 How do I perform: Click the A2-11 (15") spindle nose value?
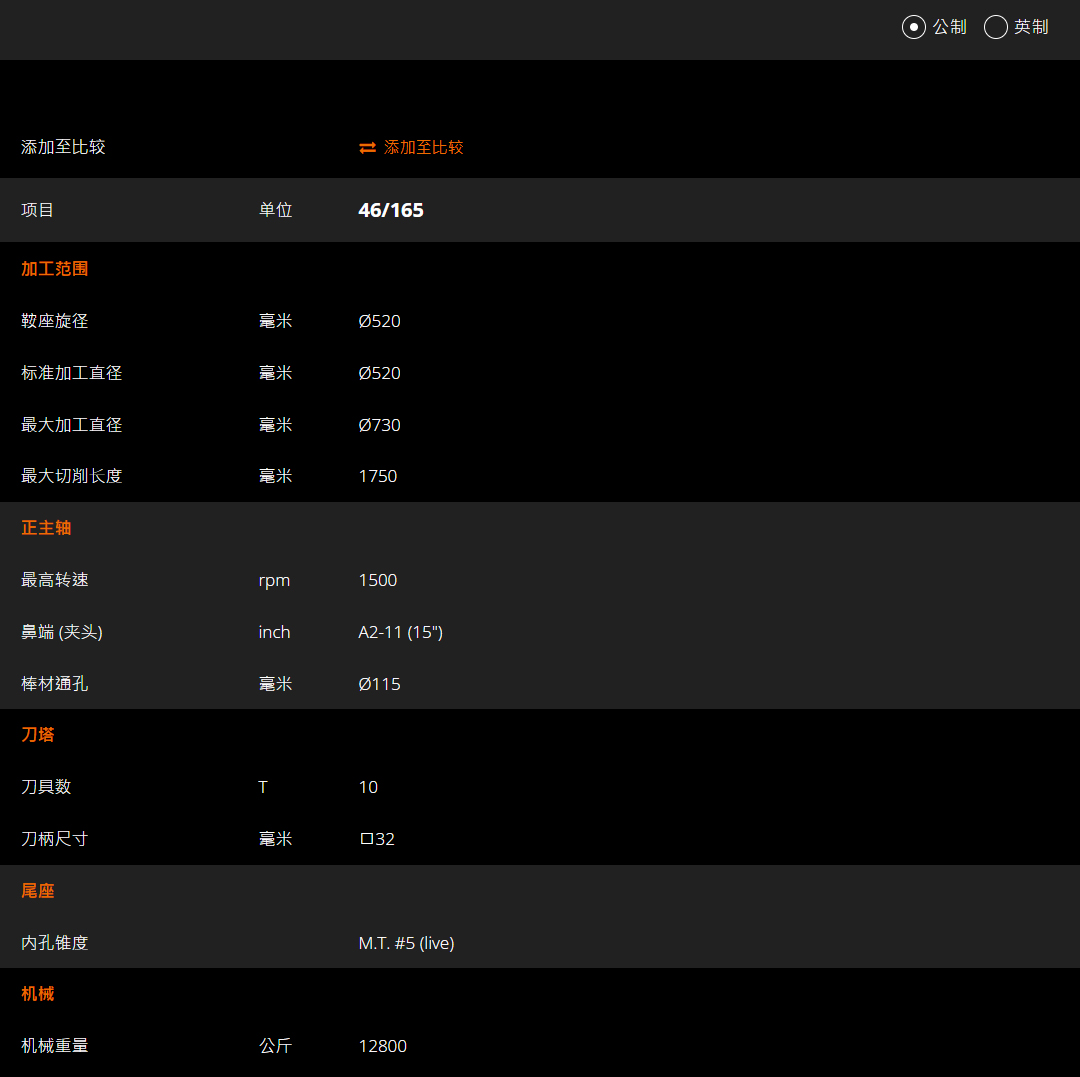click(401, 632)
